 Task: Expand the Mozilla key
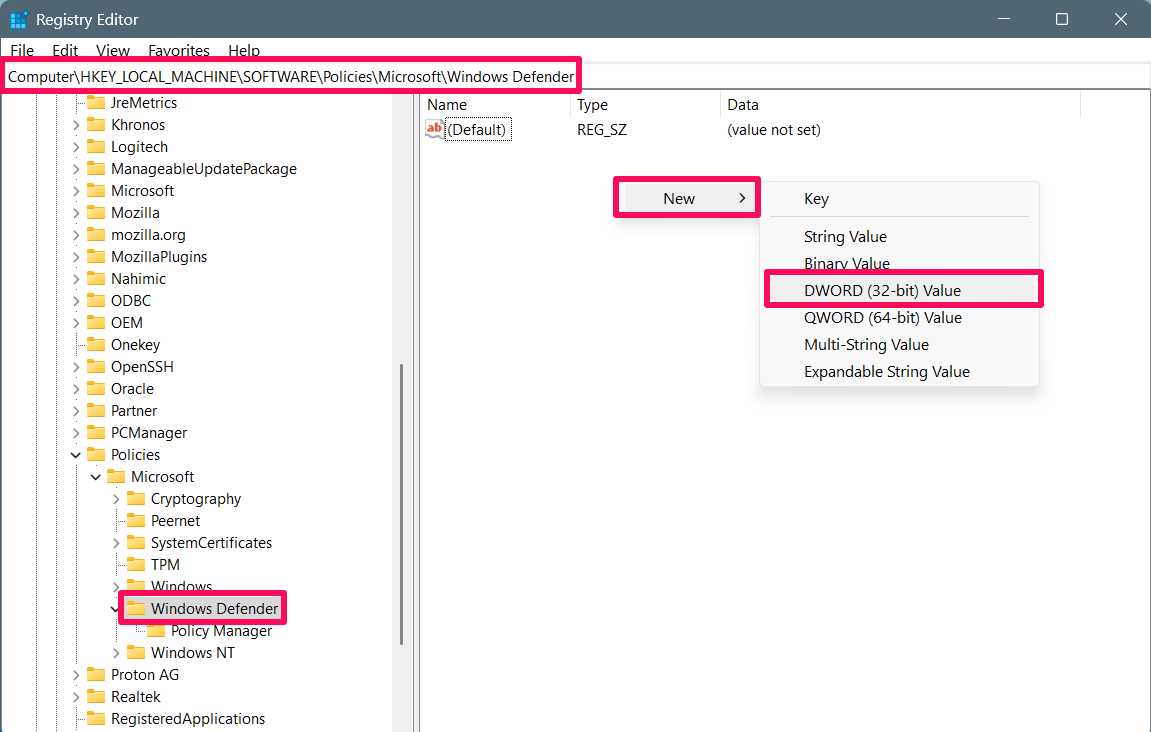point(76,214)
